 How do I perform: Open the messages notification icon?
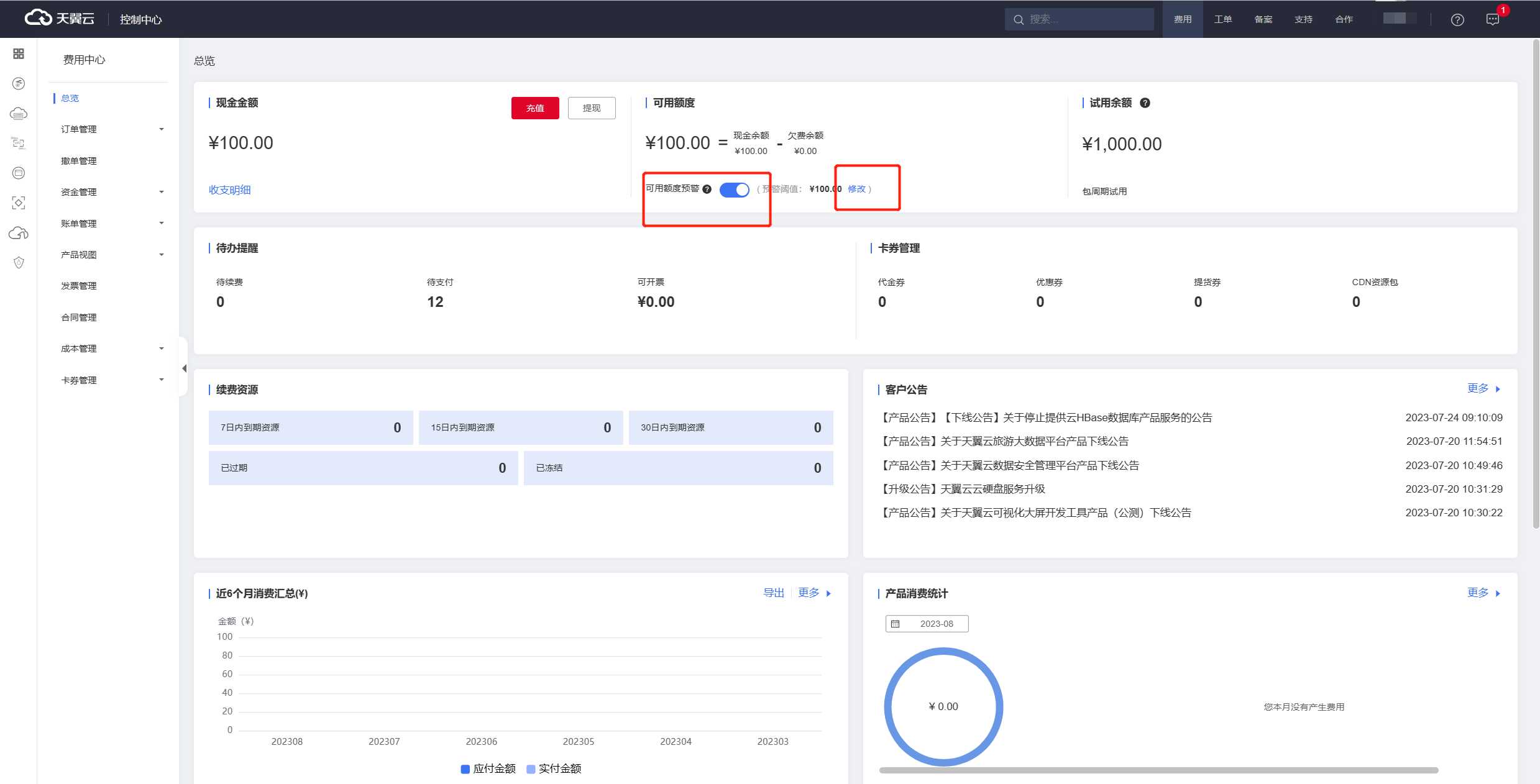tap(1493, 20)
